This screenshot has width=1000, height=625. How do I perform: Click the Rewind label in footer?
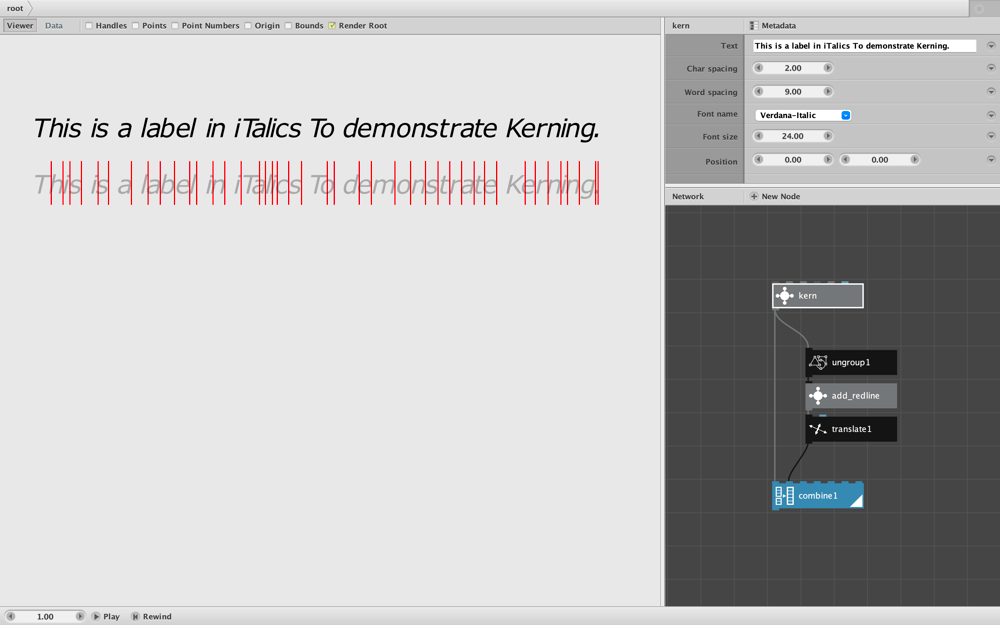click(157, 616)
